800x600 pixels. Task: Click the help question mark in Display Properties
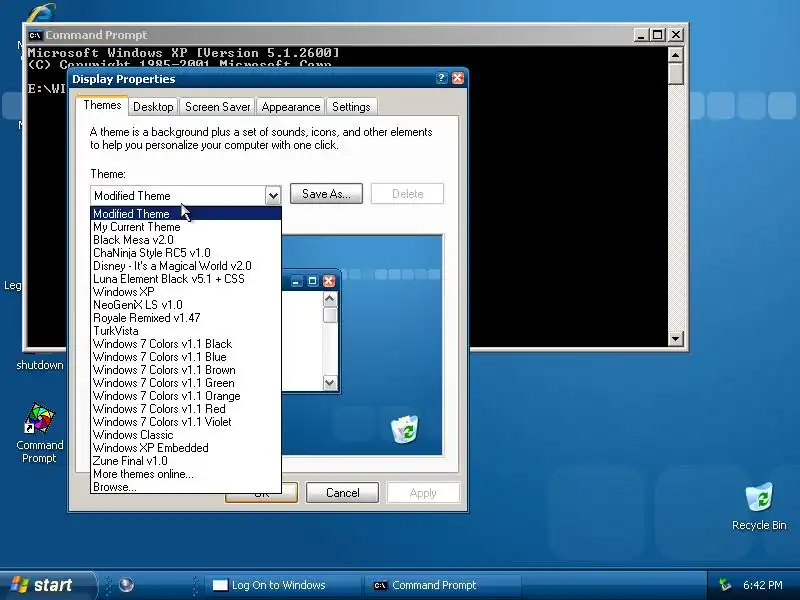[441, 78]
